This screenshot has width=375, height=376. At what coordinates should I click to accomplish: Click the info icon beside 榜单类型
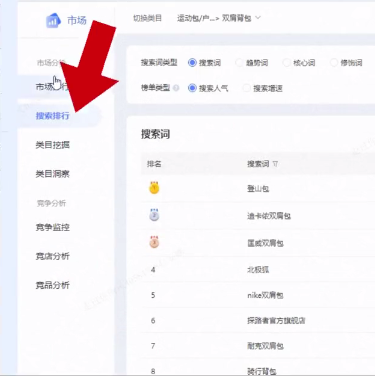click(x=176, y=88)
